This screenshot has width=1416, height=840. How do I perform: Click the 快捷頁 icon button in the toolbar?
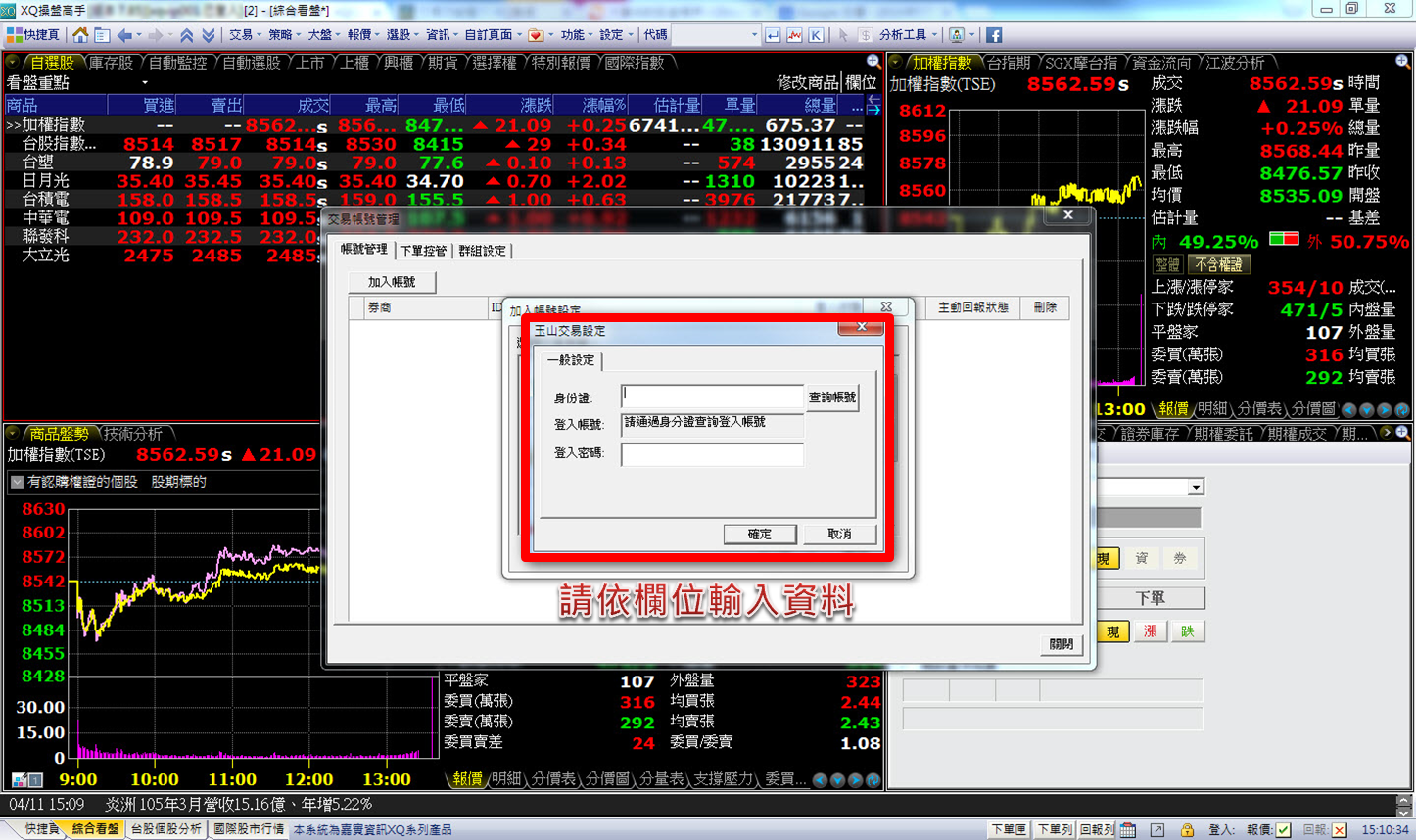32,35
